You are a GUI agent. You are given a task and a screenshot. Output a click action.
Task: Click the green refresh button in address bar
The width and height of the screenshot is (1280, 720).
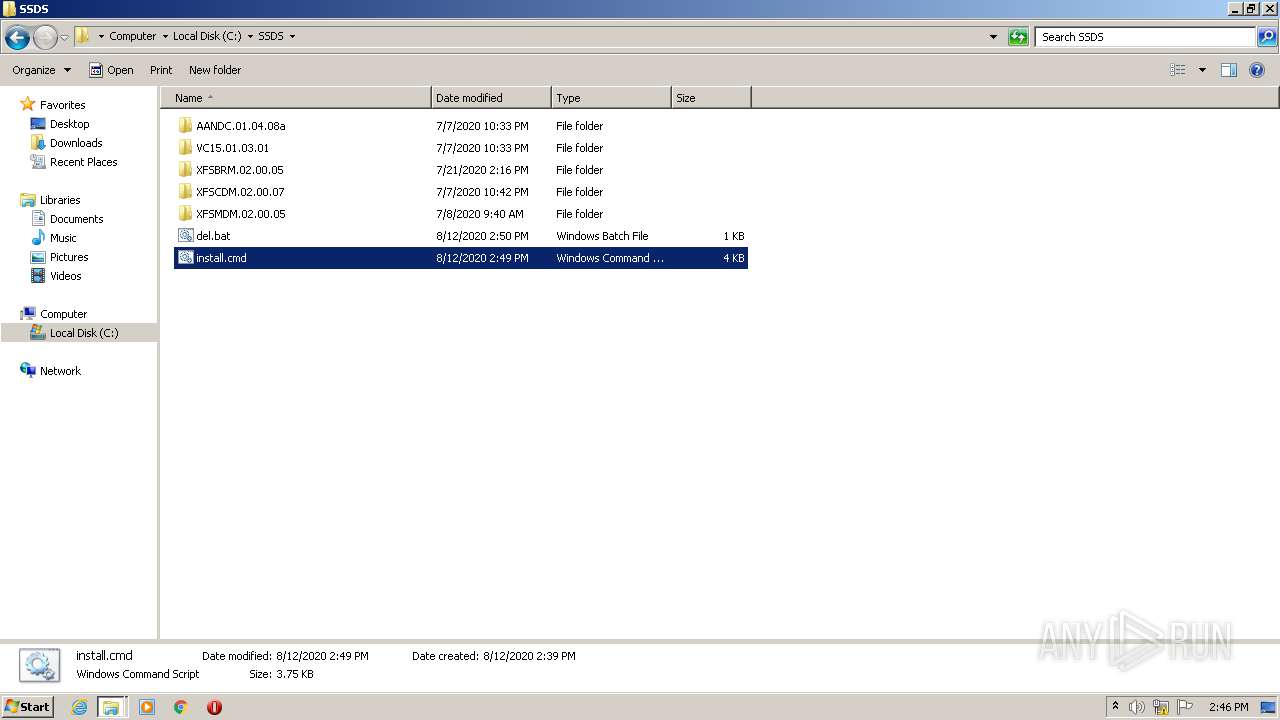(x=1018, y=37)
